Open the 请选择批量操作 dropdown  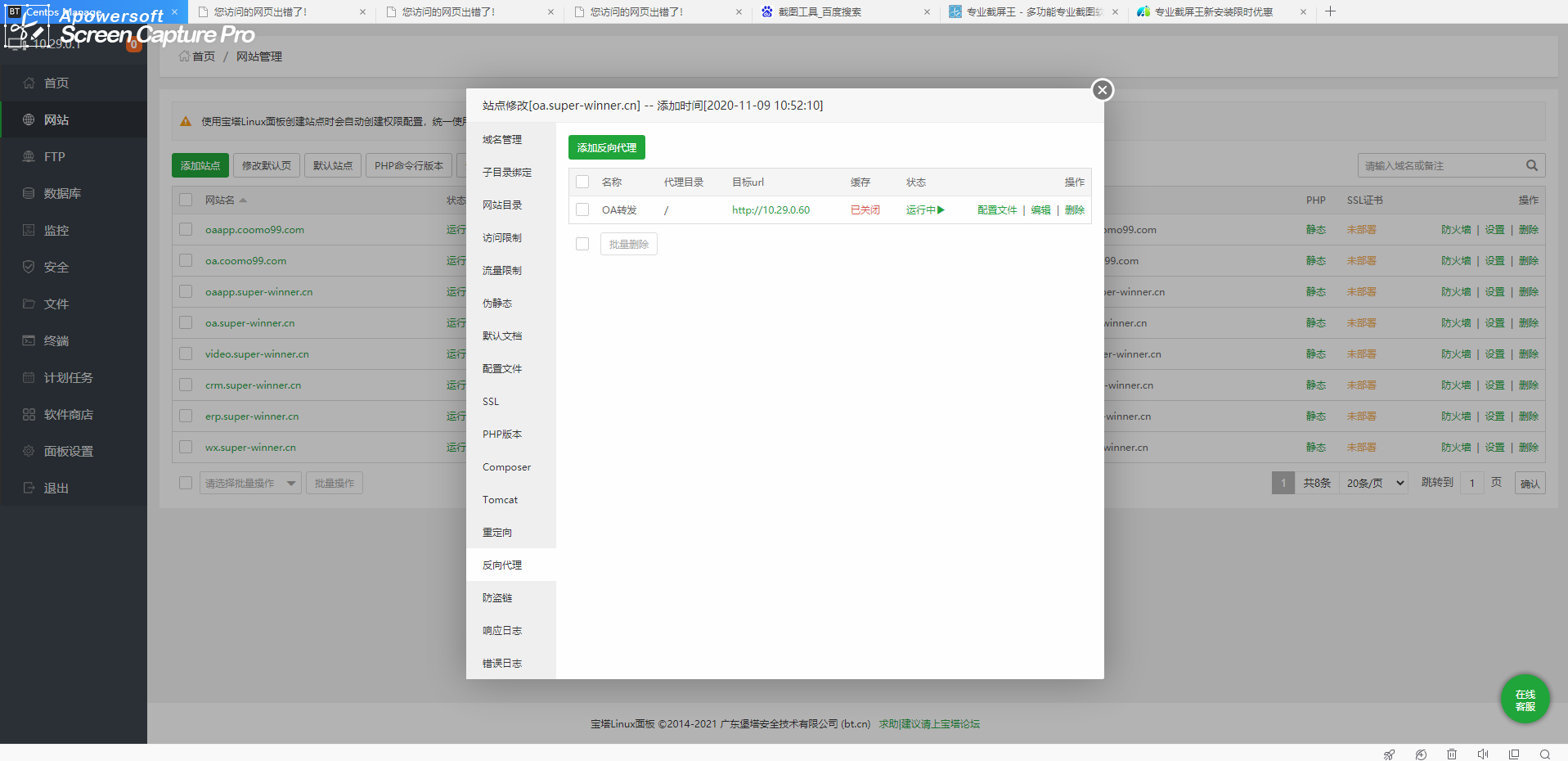250,483
